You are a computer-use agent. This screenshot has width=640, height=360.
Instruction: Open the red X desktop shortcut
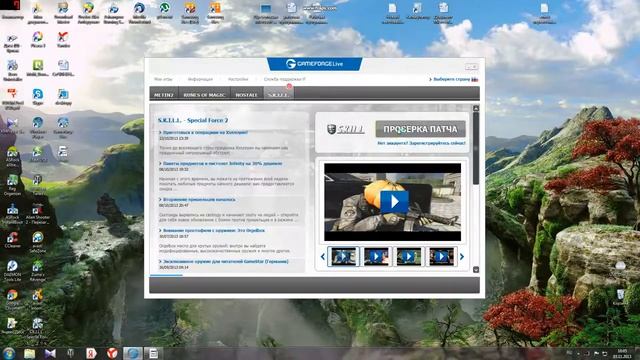click(63, 39)
